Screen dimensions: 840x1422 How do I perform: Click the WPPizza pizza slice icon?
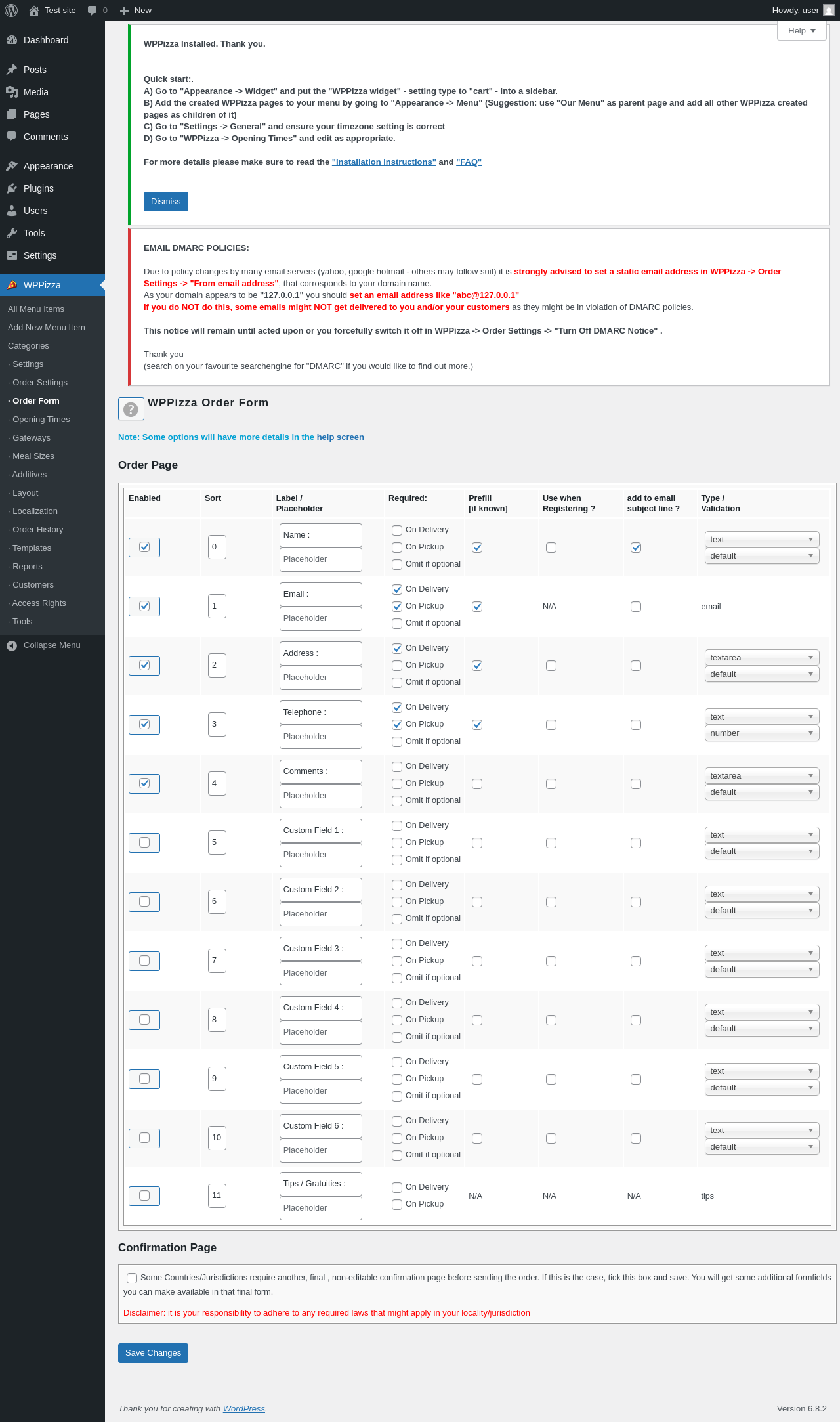coord(12,285)
